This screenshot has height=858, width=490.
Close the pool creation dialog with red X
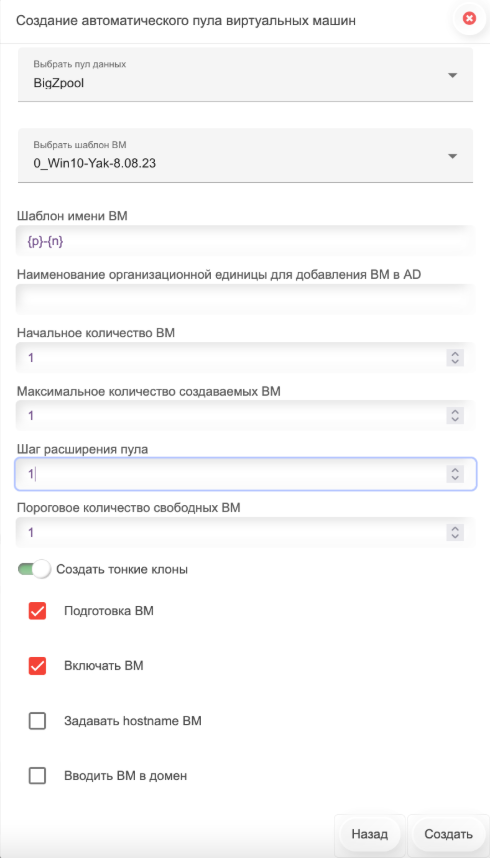click(469, 19)
